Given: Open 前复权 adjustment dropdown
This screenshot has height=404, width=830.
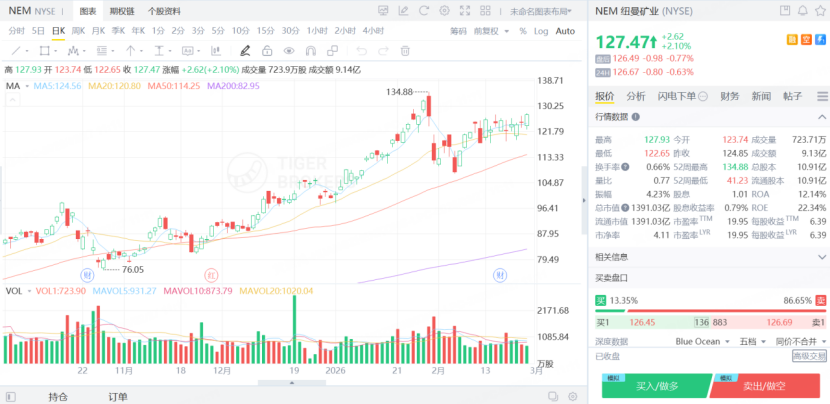Looking at the screenshot, I should click(x=491, y=31).
